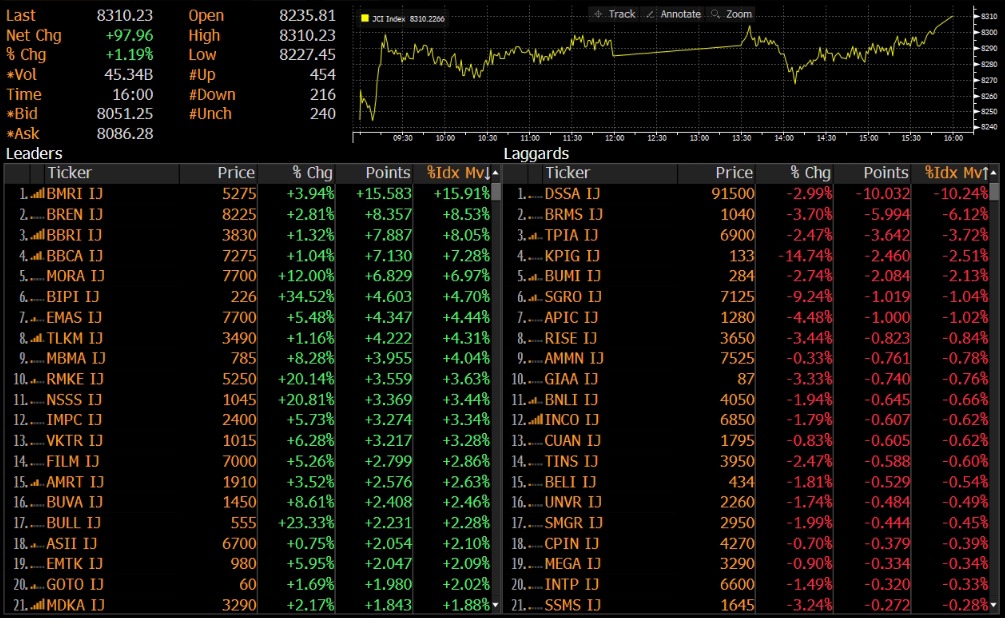Click the yellow JCI Index legend swatch

pyautogui.click(x=365, y=18)
